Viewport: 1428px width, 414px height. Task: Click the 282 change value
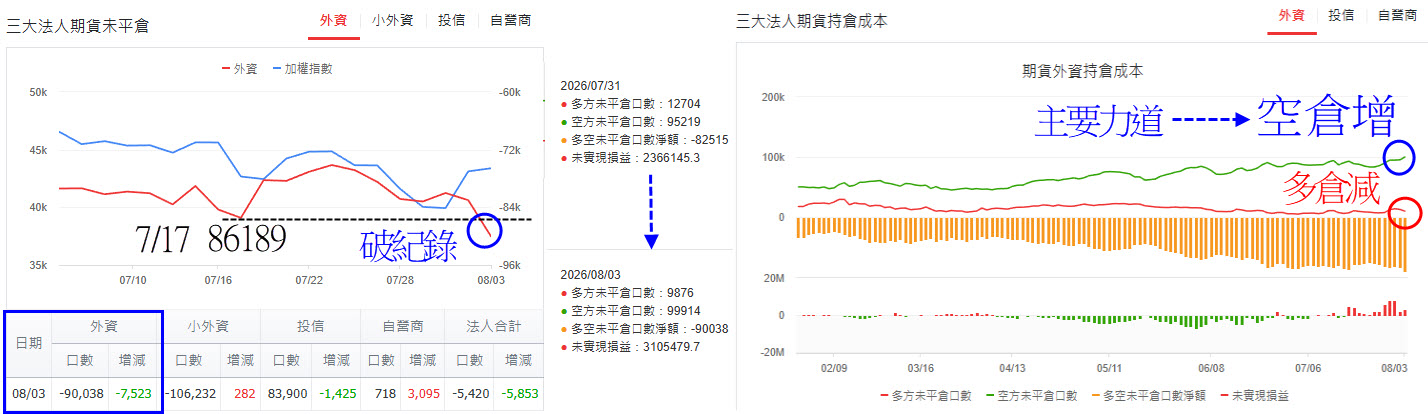(x=243, y=393)
